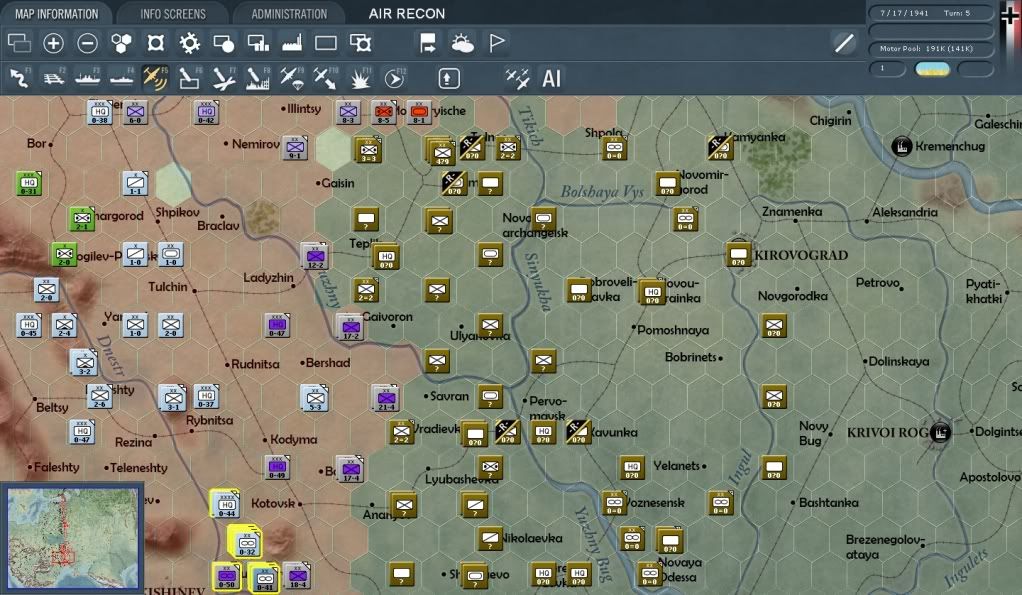Screen dimensions: 1022x595
Task: Click the Kremenchug factory city marker
Action: pyautogui.click(x=901, y=147)
